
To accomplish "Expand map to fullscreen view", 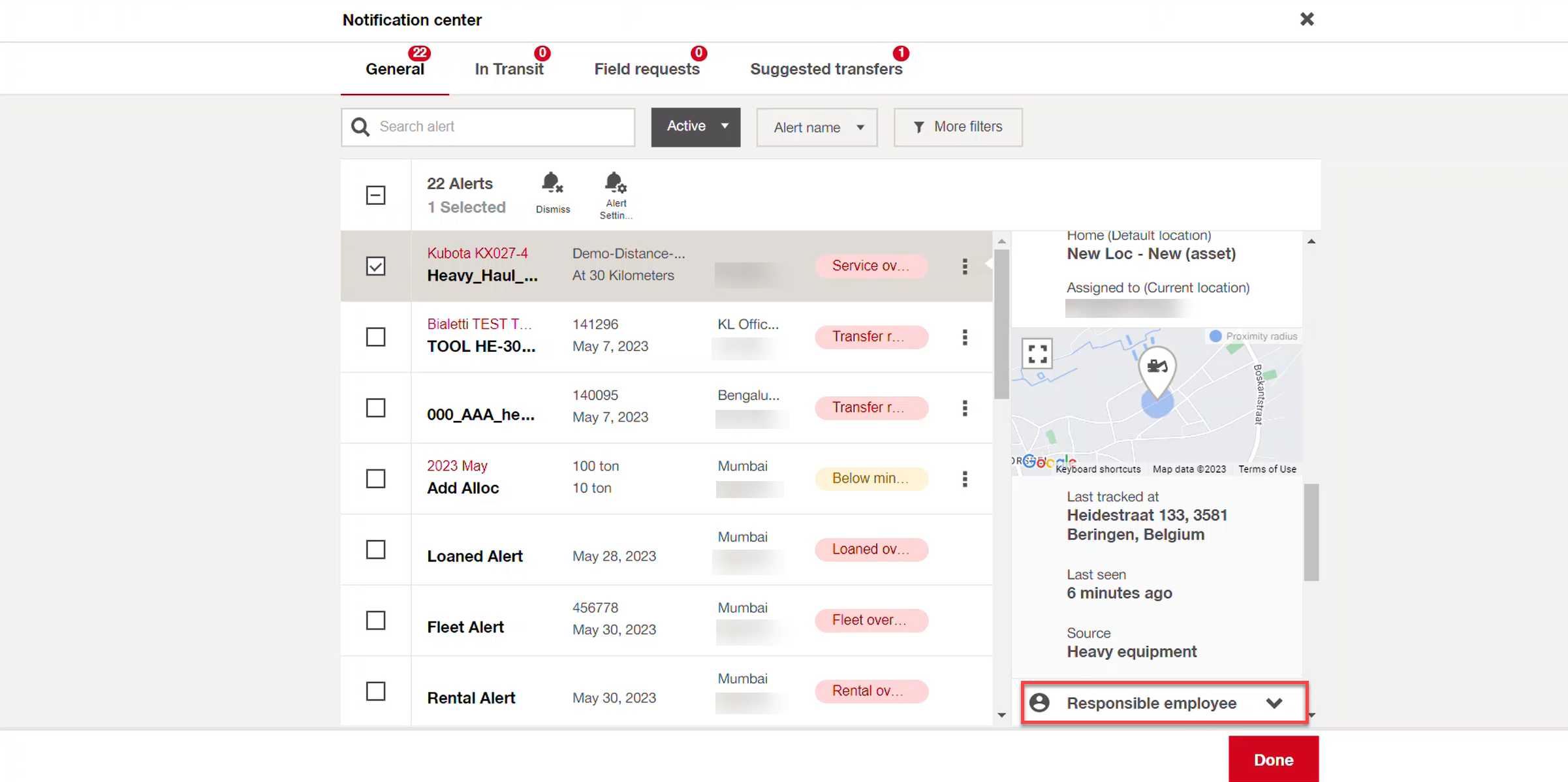I will coord(1037,354).
